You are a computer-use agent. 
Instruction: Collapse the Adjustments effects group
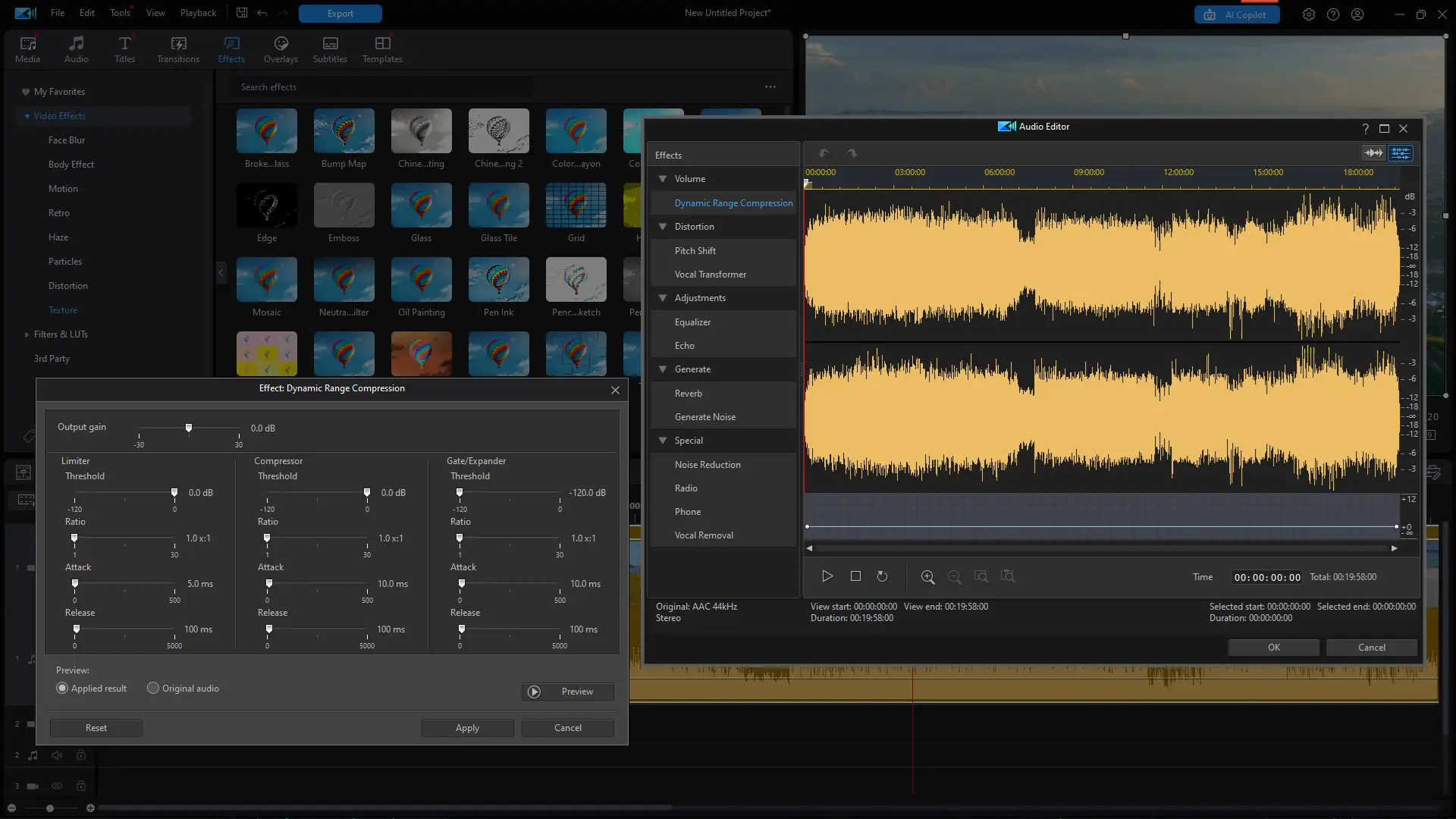(x=663, y=298)
